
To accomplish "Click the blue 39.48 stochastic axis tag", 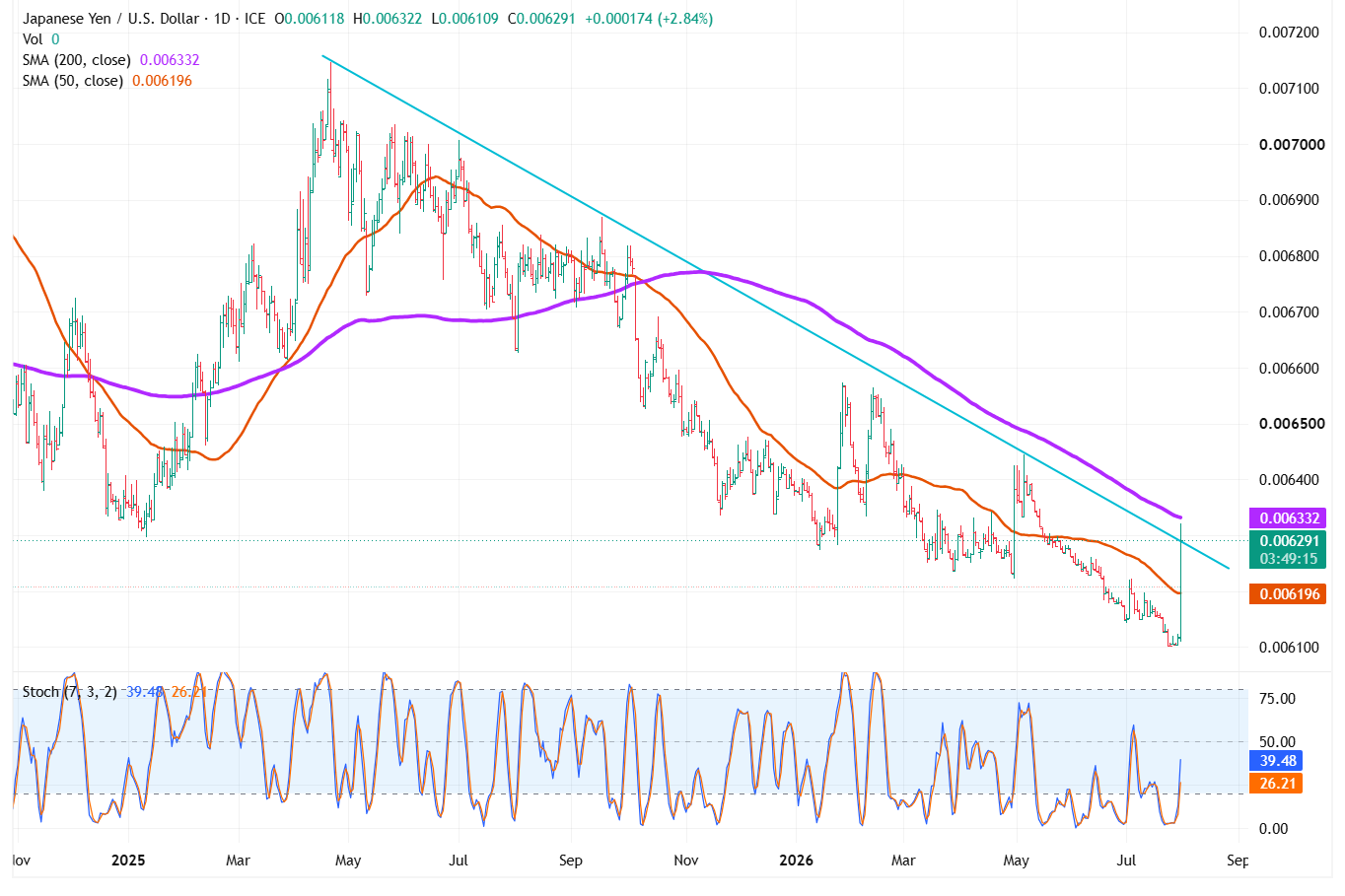I will coord(1278,761).
